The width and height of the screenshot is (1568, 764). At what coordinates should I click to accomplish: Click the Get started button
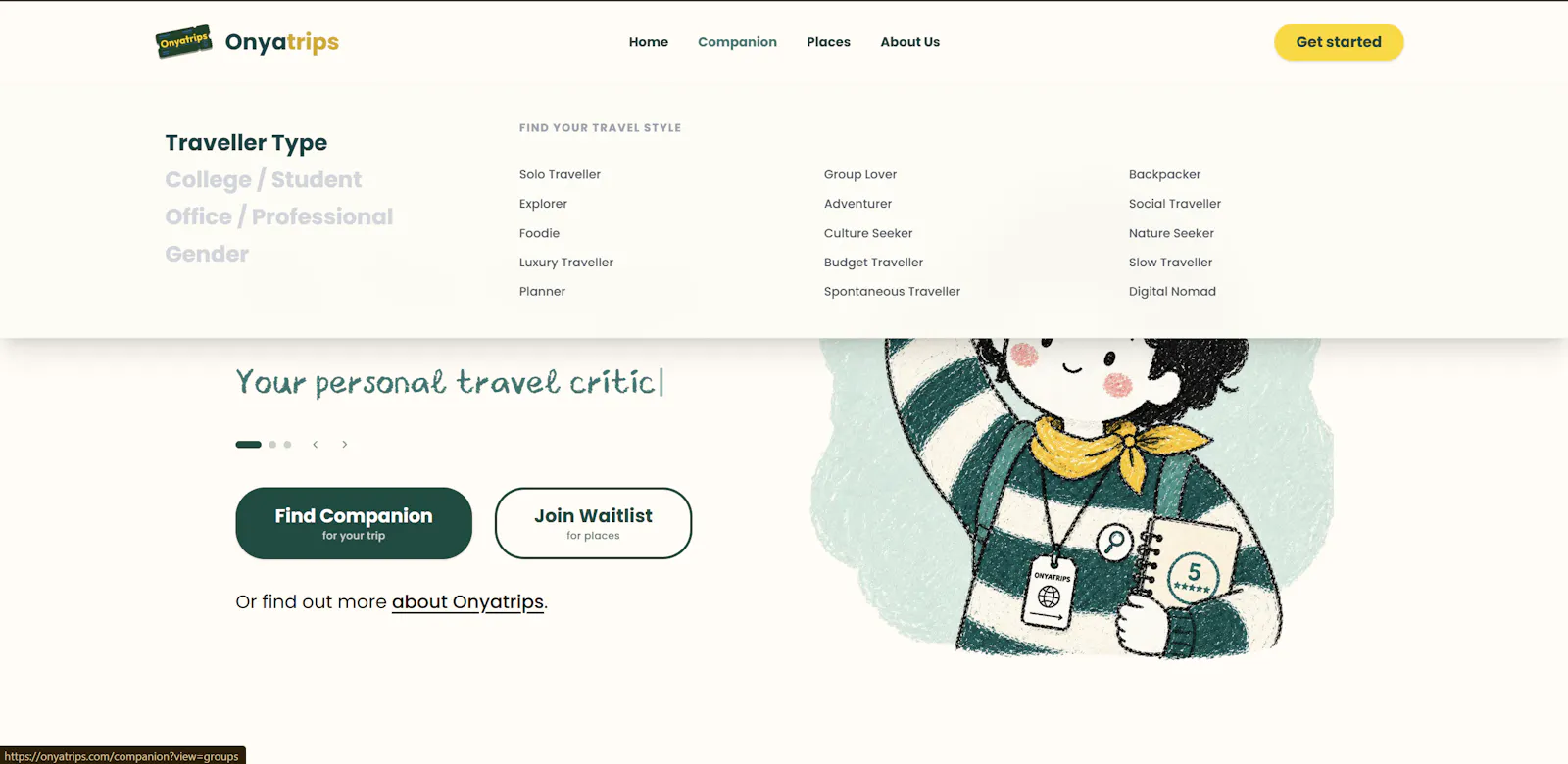1339,42
